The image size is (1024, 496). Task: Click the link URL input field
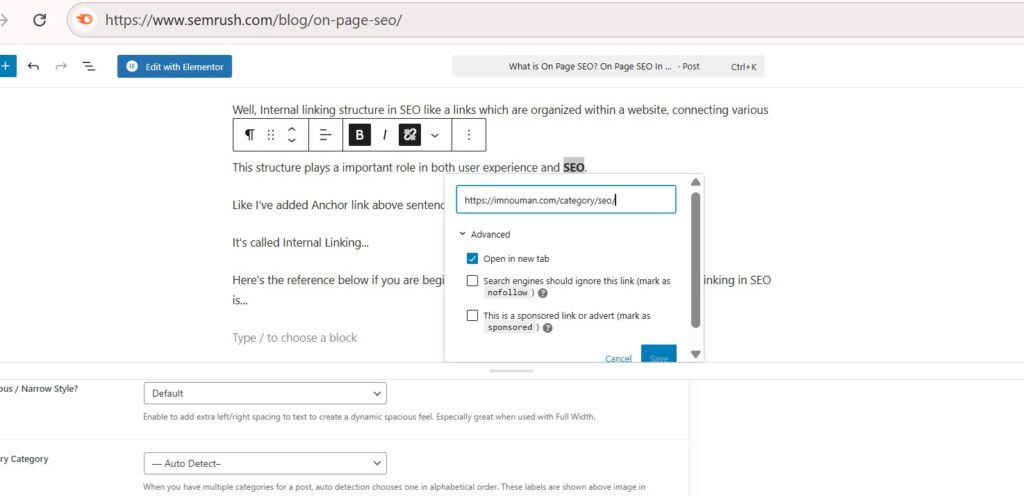click(x=566, y=200)
